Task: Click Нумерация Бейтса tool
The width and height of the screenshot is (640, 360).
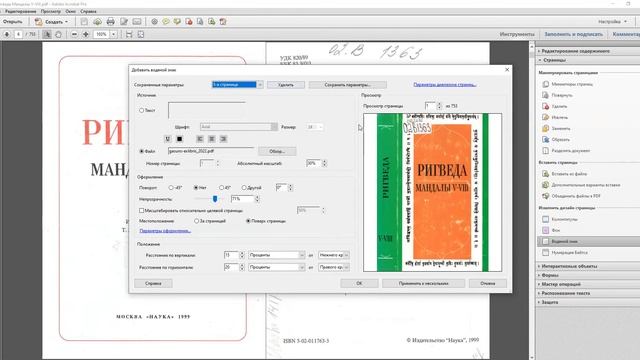Action: coord(565,253)
